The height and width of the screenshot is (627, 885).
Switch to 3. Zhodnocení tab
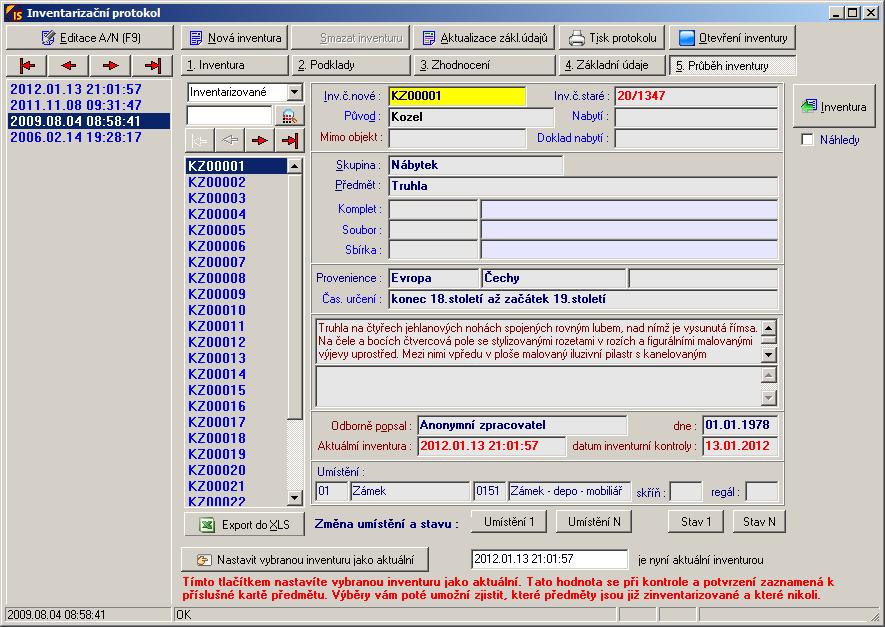pyautogui.click(x=484, y=65)
